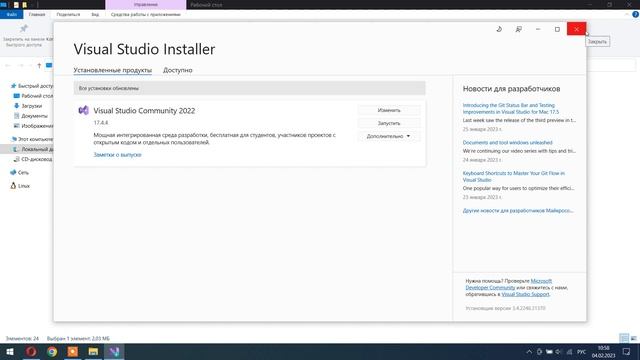Viewport: 640px width, 360px height.
Task: Select Сеть in Explorer sidebar
Action: point(19,173)
